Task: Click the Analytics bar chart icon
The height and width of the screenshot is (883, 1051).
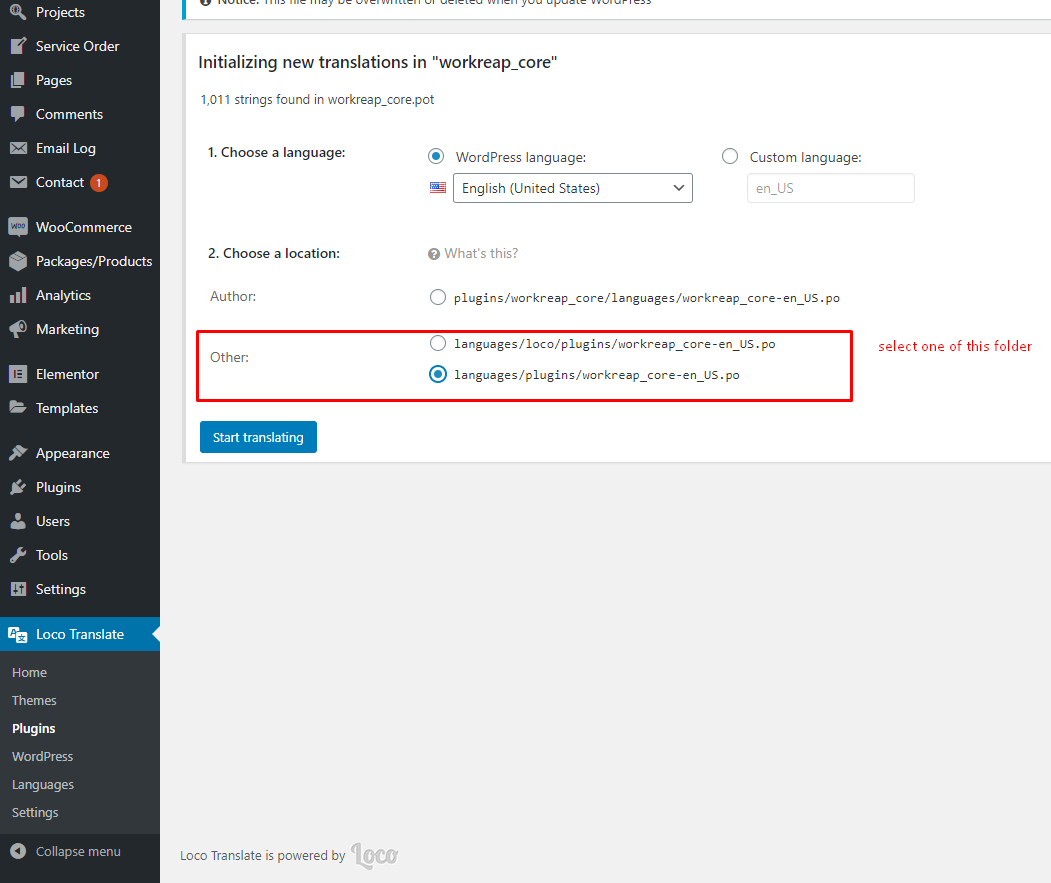Action: (x=18, y=295)
